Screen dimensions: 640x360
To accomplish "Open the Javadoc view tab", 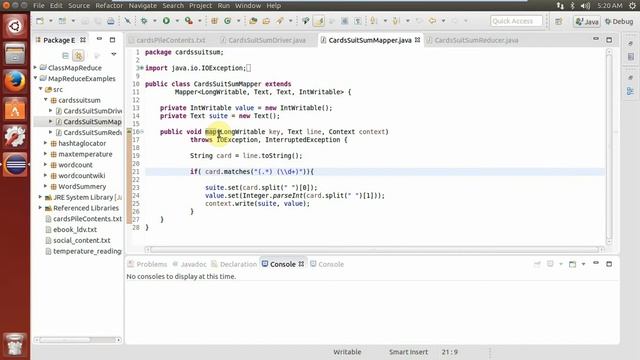I will (189, 264).
